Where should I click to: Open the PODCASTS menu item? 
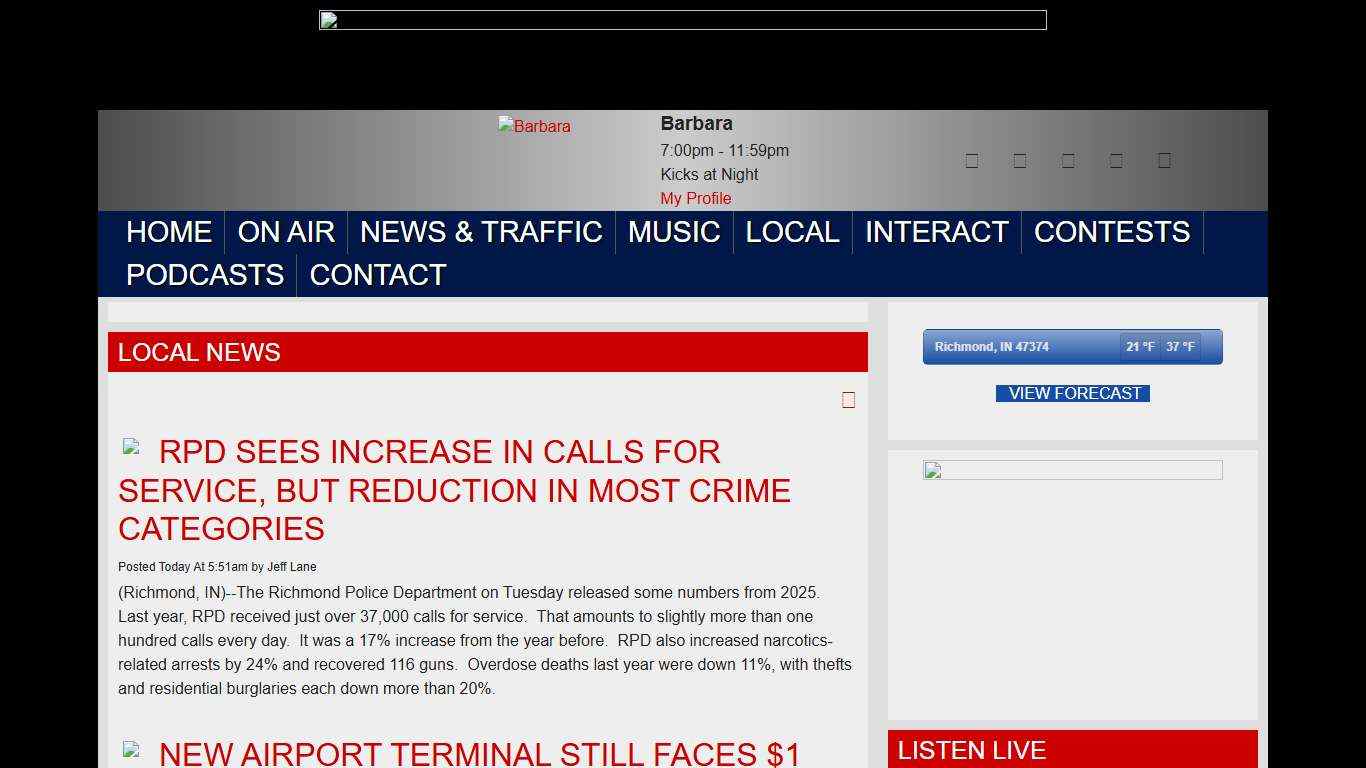(x=205, y=274)
